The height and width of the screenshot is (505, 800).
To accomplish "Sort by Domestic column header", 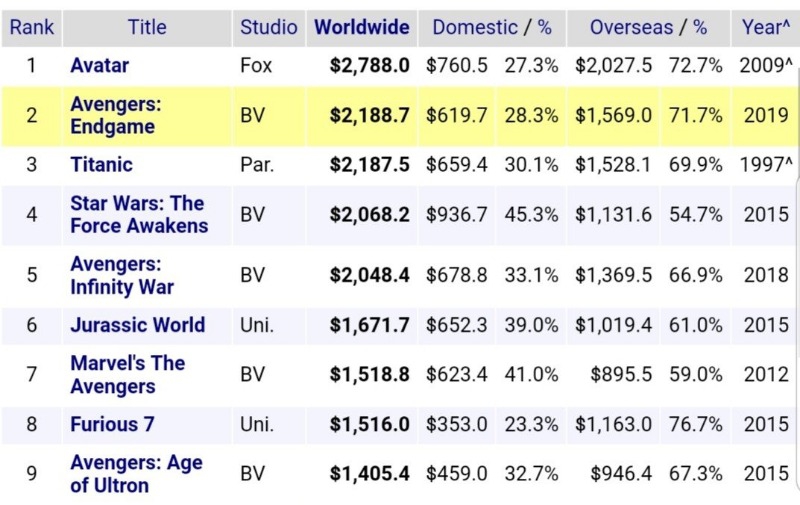I will tap(475, 27).
